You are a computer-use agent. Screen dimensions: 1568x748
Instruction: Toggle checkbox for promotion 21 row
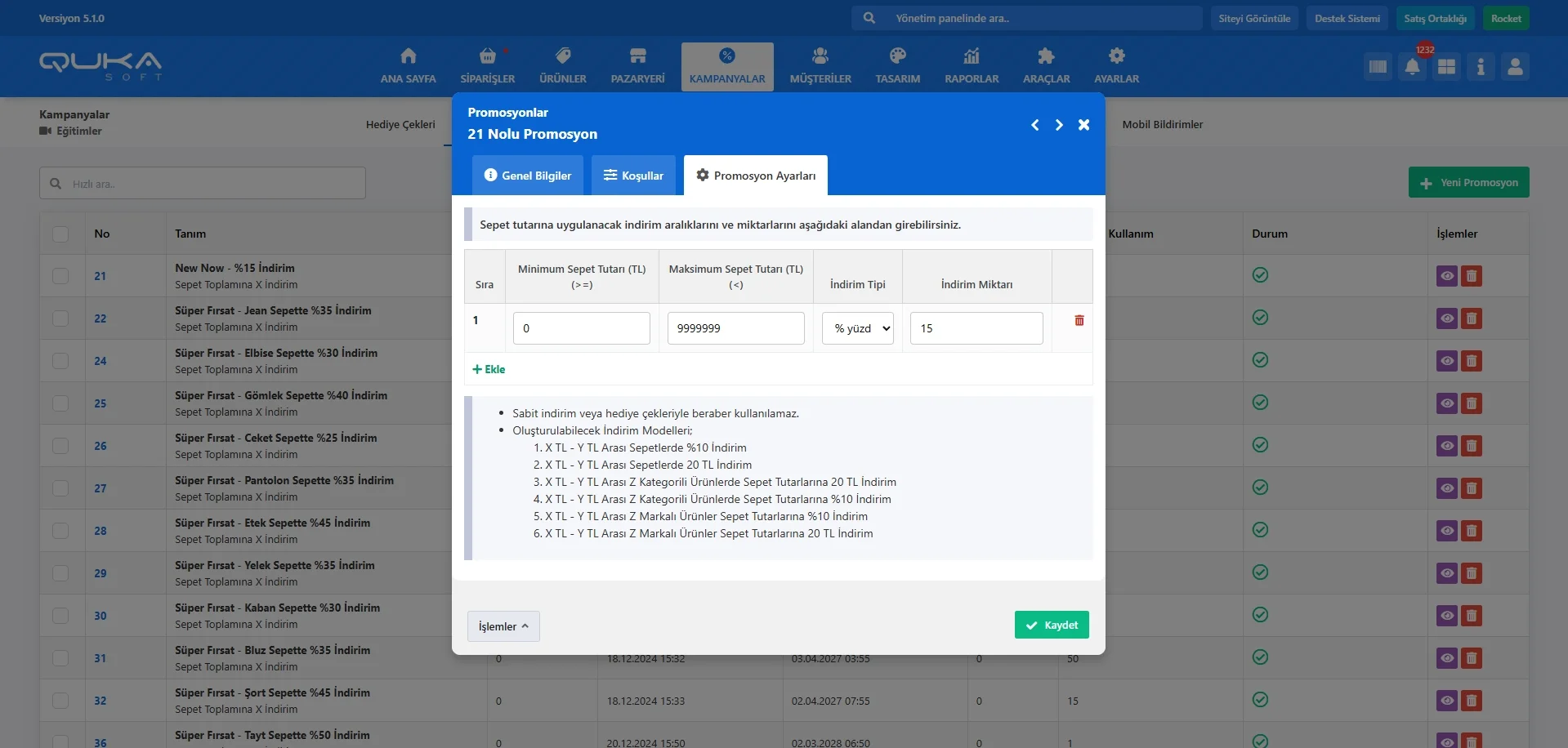click(60, 276)
